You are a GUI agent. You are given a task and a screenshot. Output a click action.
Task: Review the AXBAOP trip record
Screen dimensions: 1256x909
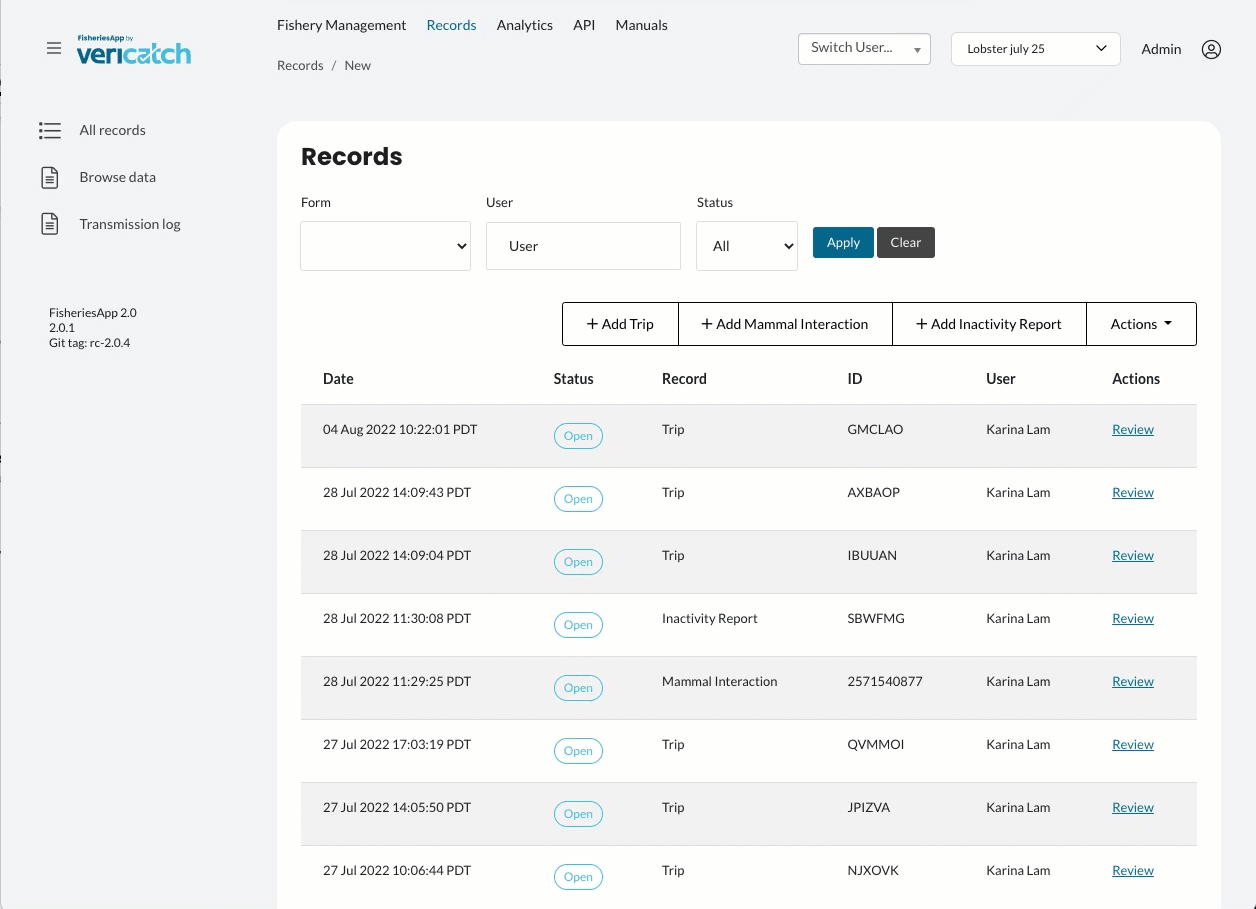coord(1132,492)
